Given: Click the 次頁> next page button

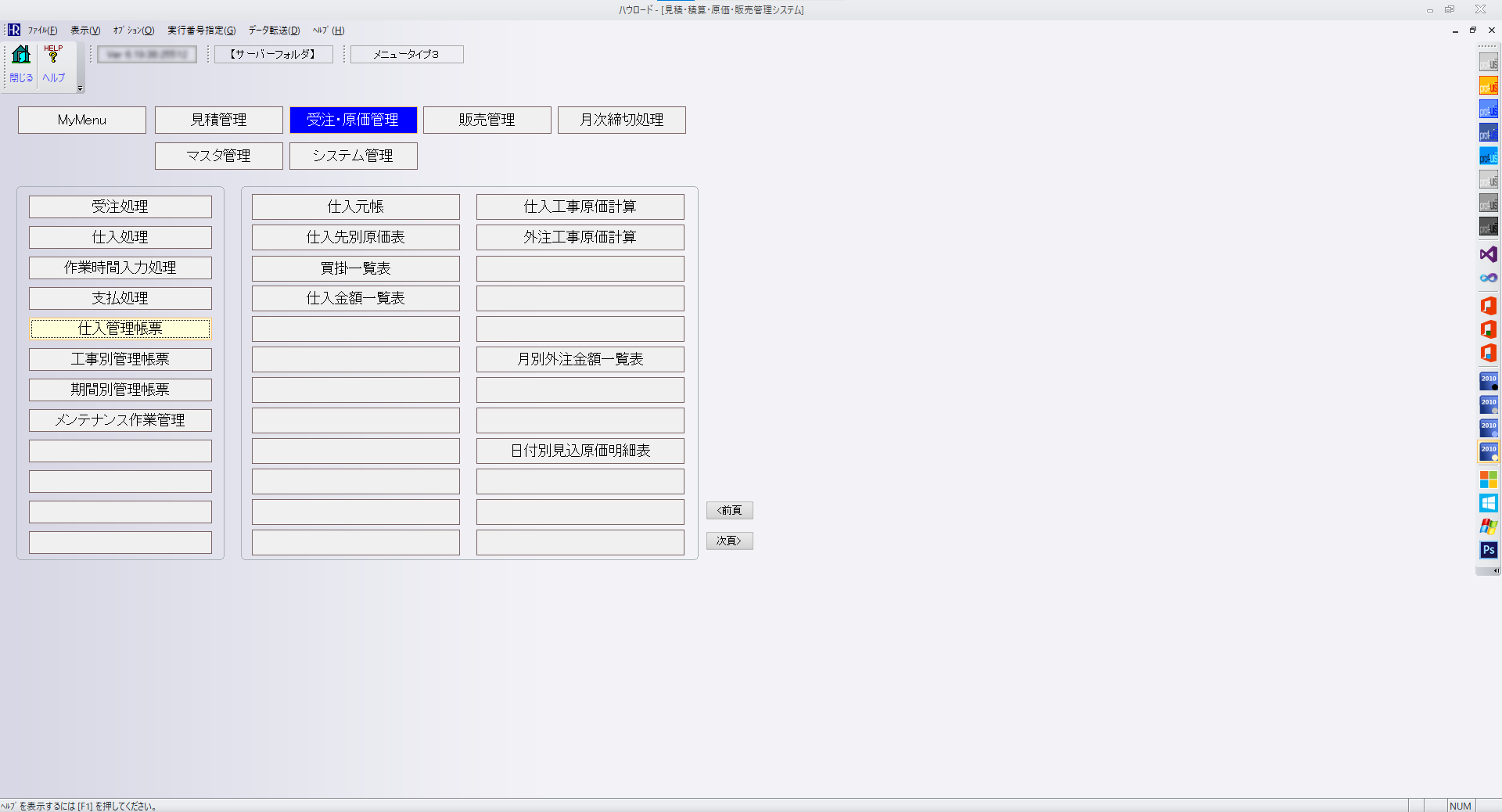Looking at the screenshot, I should tap(729, 541).
